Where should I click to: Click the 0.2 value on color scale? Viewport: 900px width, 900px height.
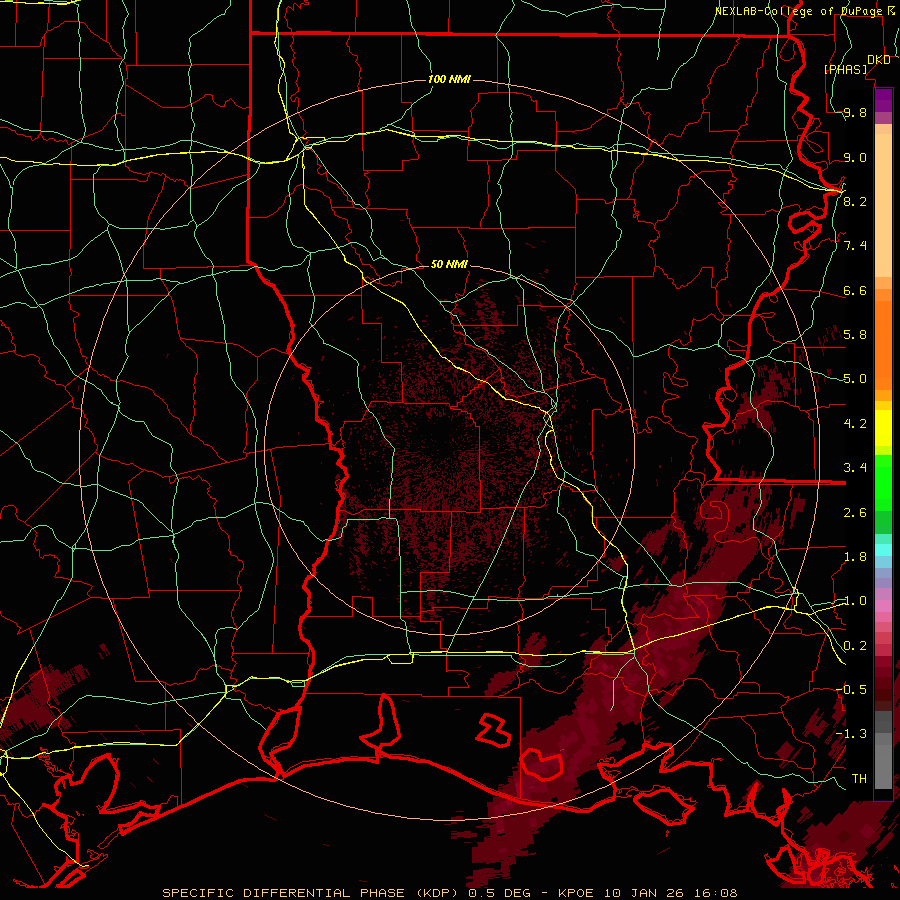855,646
